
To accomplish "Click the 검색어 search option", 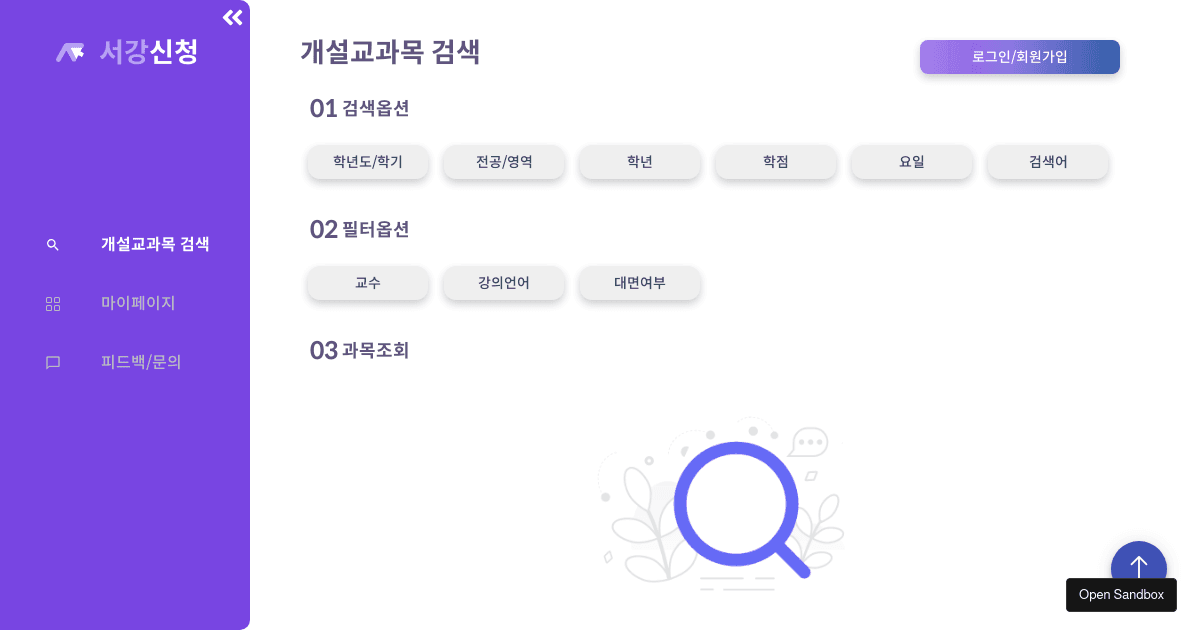I will (1048, 162).
